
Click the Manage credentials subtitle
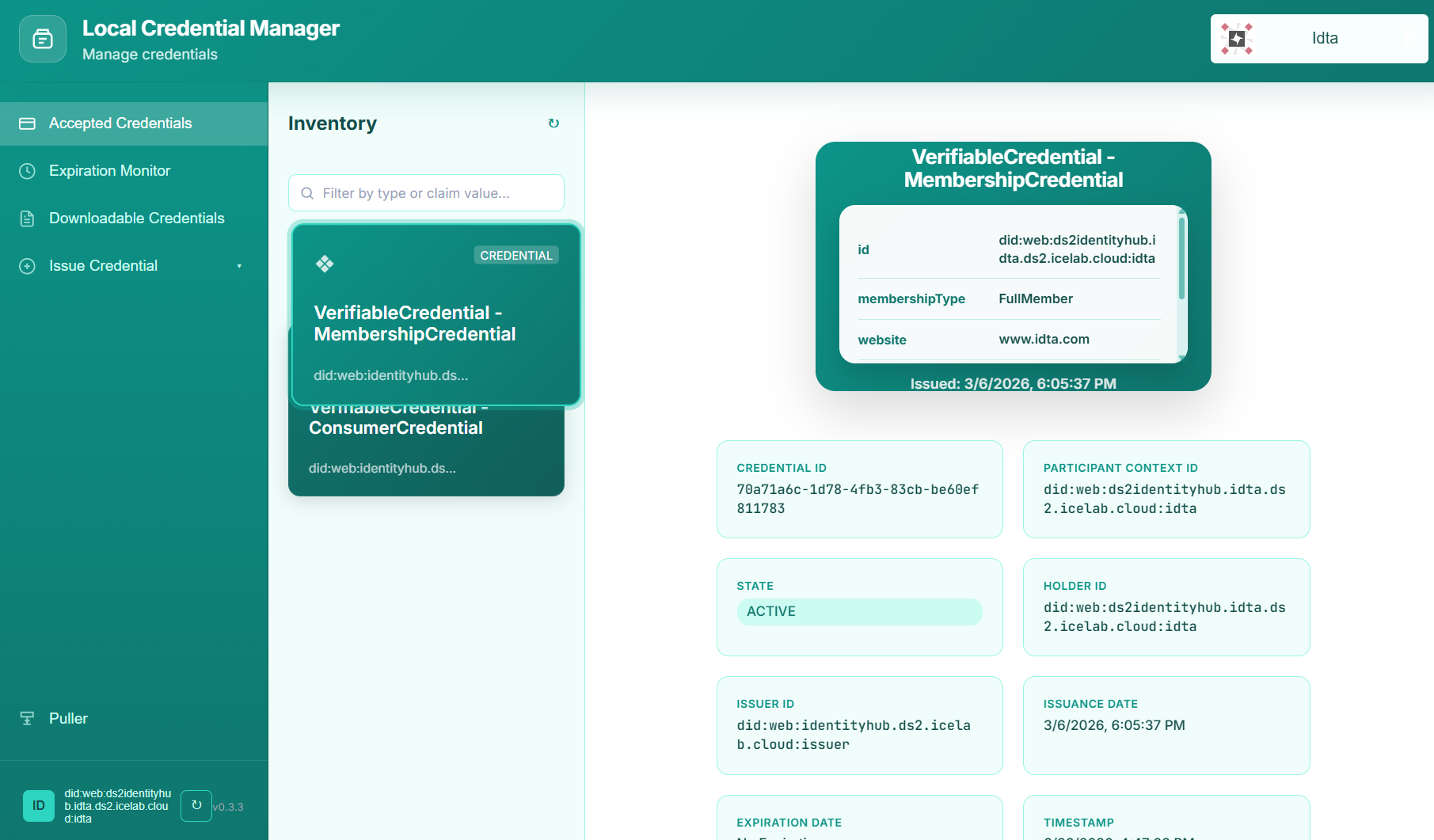[150, 55]
